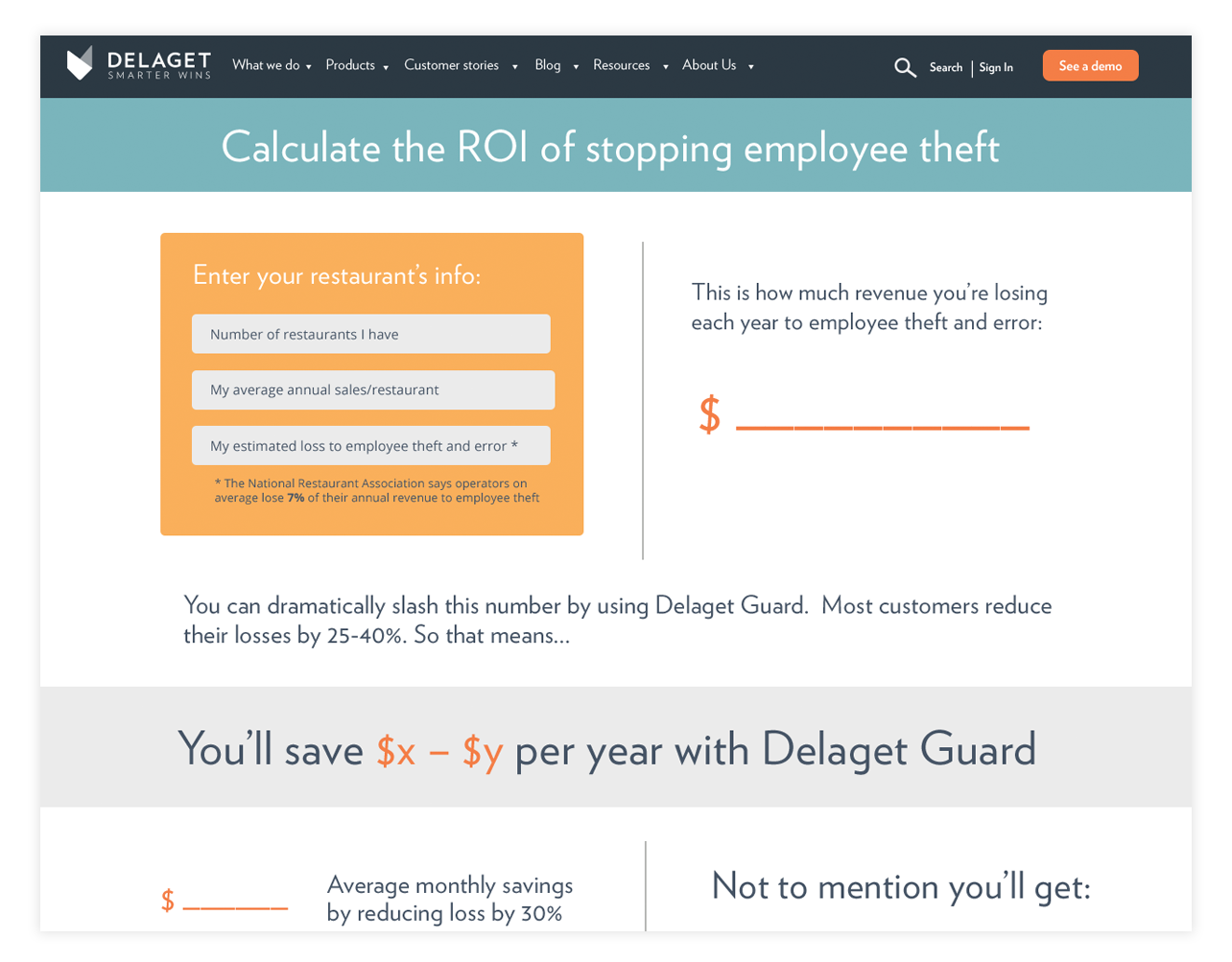Open the What we do menu
The image size is (1232, 962).
(266, 65)
